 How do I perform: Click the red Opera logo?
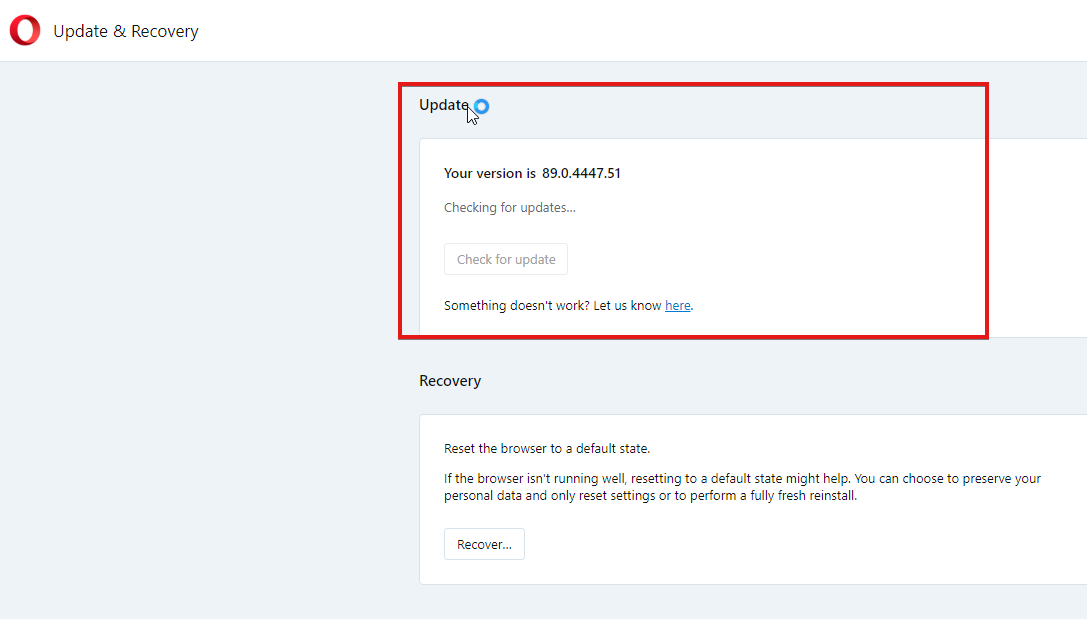(x=25, y=30)
